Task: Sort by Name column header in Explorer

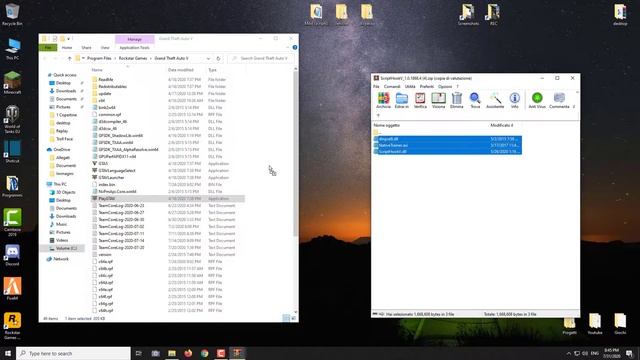Action: tap(97, 70)
